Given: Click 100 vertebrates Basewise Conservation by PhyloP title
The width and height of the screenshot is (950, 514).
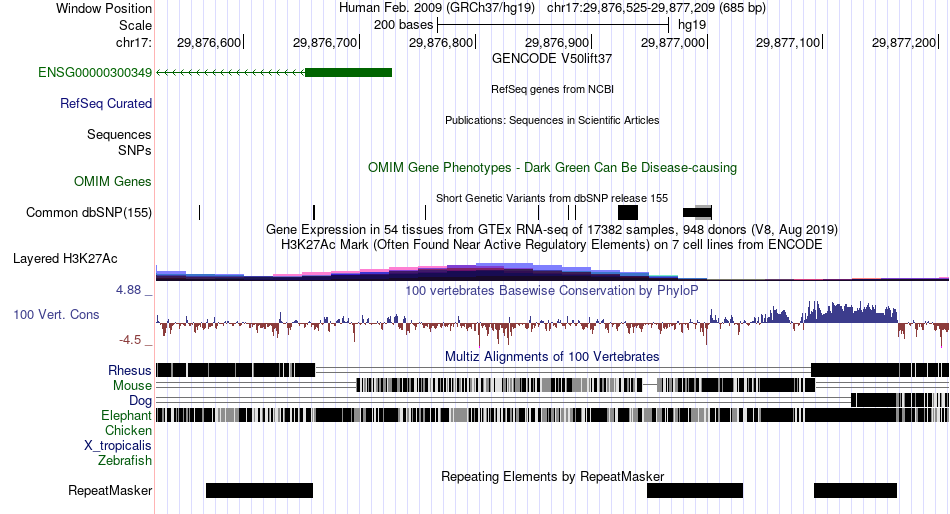Looking at the screenshot, I should coord(552,290).
